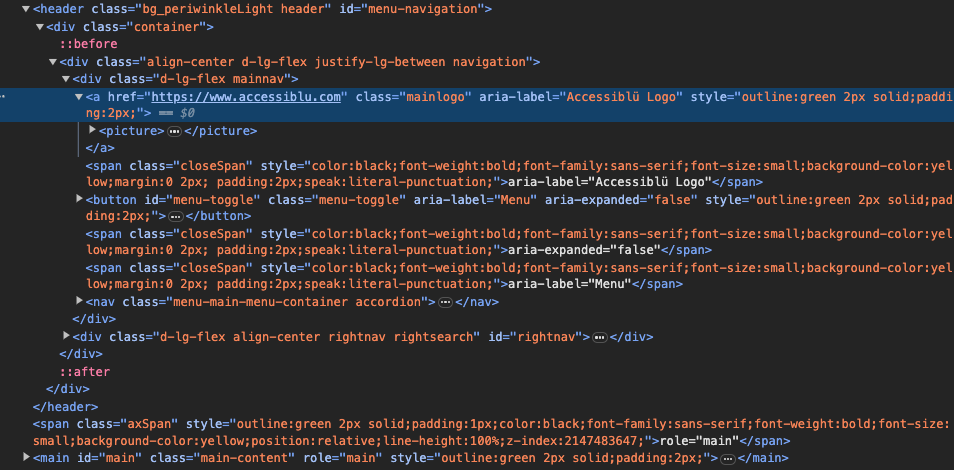954x470 pixels.
Task: Click the ellipsis in the menu-toggle button node
Action: click(x=175, y=216)
